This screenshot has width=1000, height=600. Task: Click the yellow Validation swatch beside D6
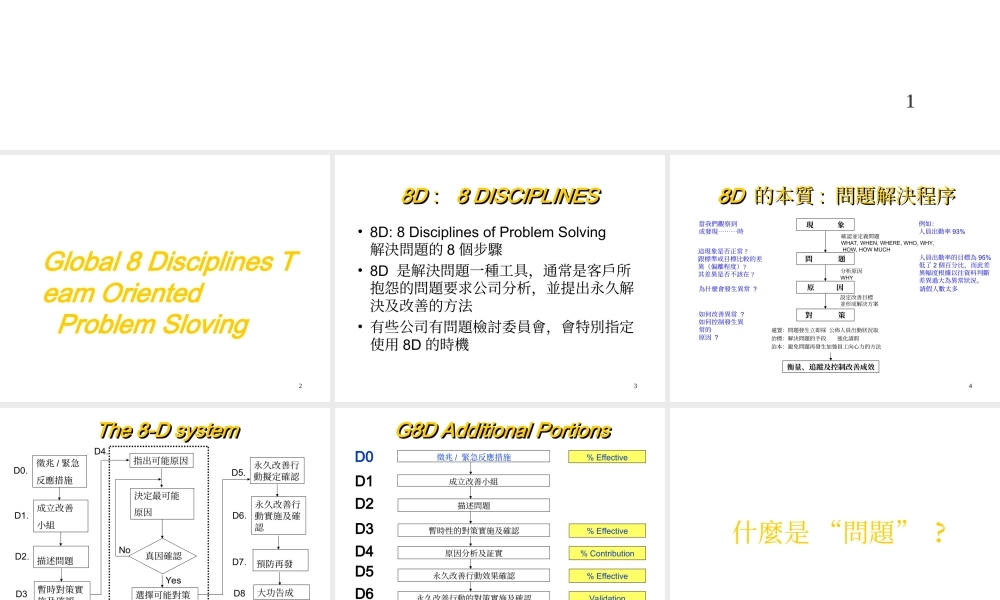(607, 597)
